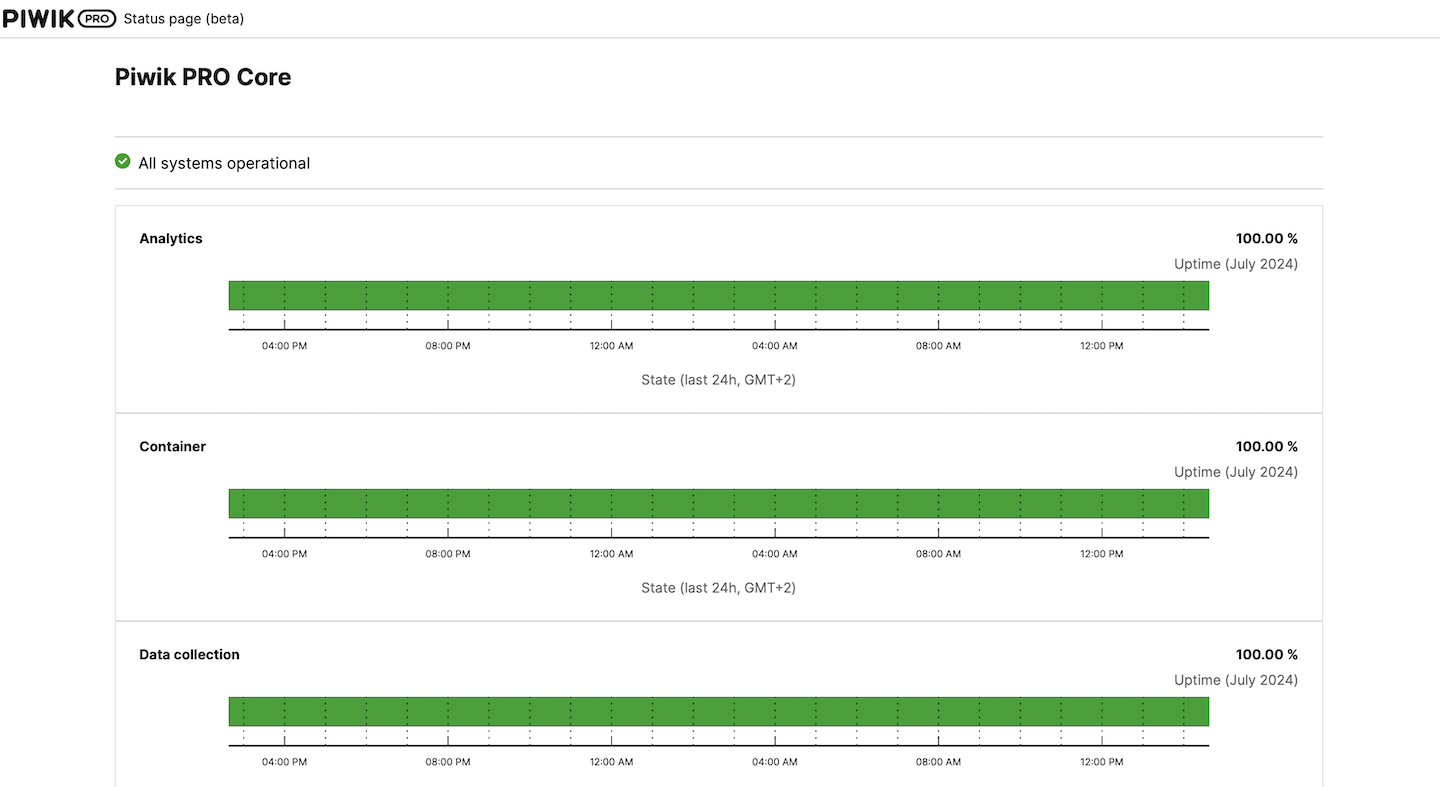Click Analytics State (last 24h, GMT+2) caption

pyautogui.click(x=719, y=380)
